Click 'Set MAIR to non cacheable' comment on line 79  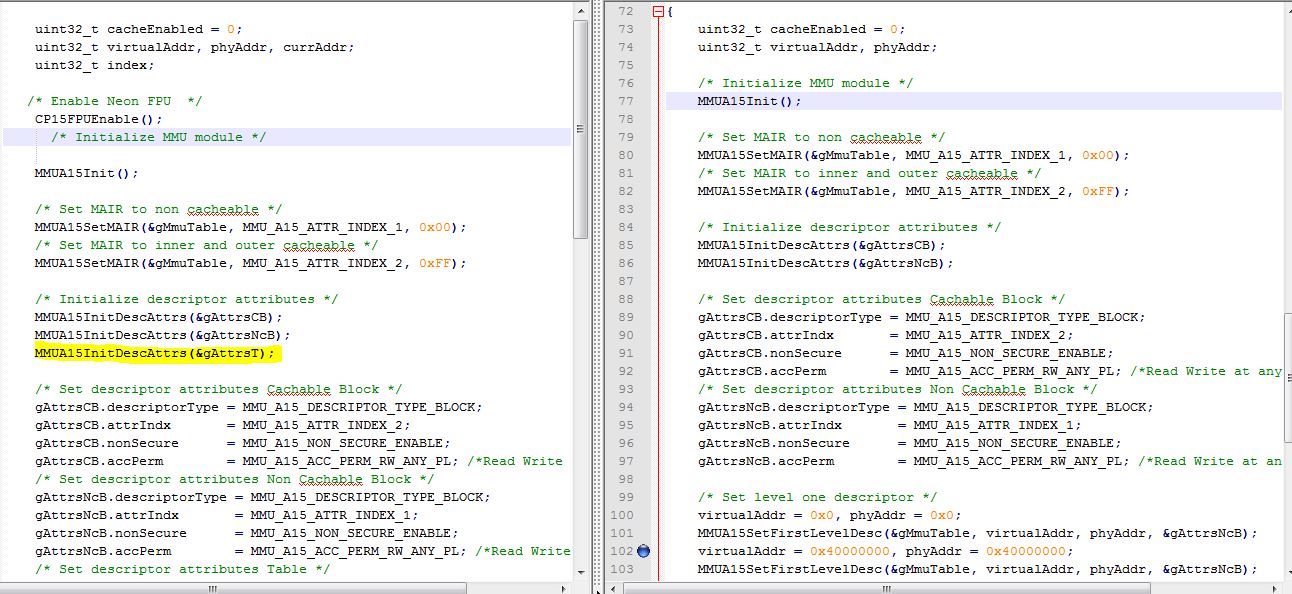pos(822,137)
